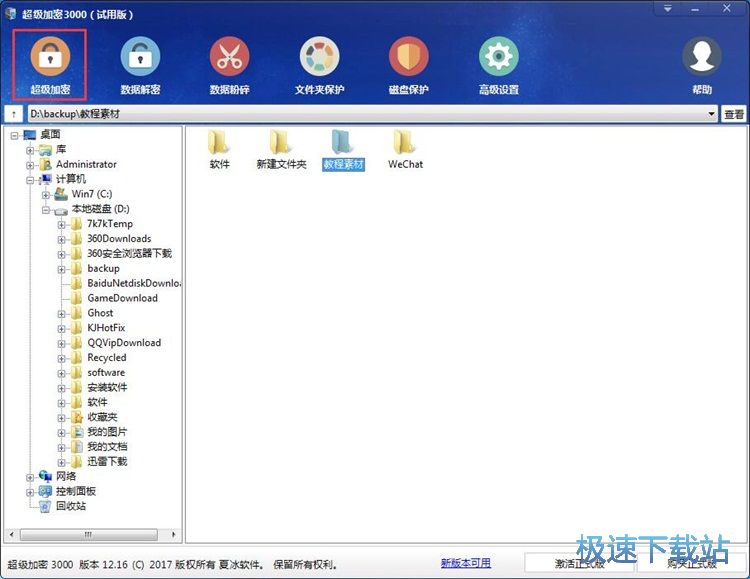Collapse the 桌面 tree node

(14, 135)
